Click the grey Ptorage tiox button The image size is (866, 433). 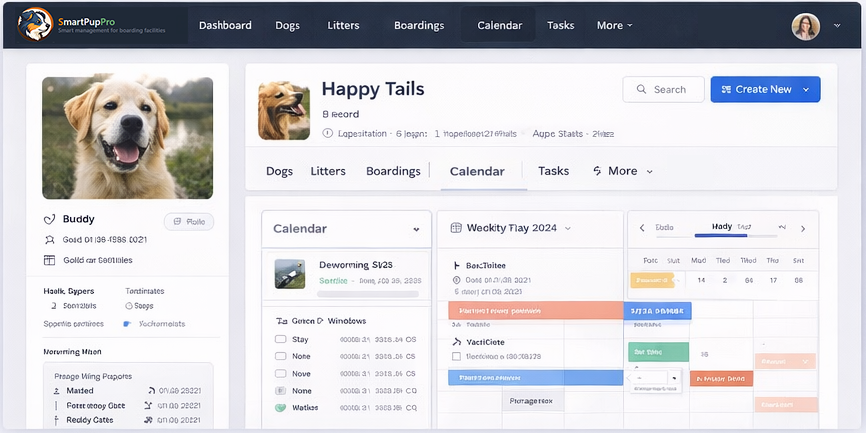531,401
